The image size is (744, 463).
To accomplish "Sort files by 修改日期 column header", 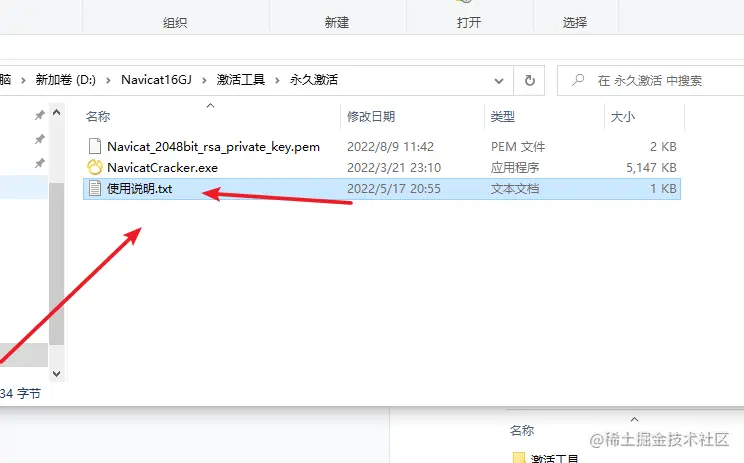I will 371,117.
